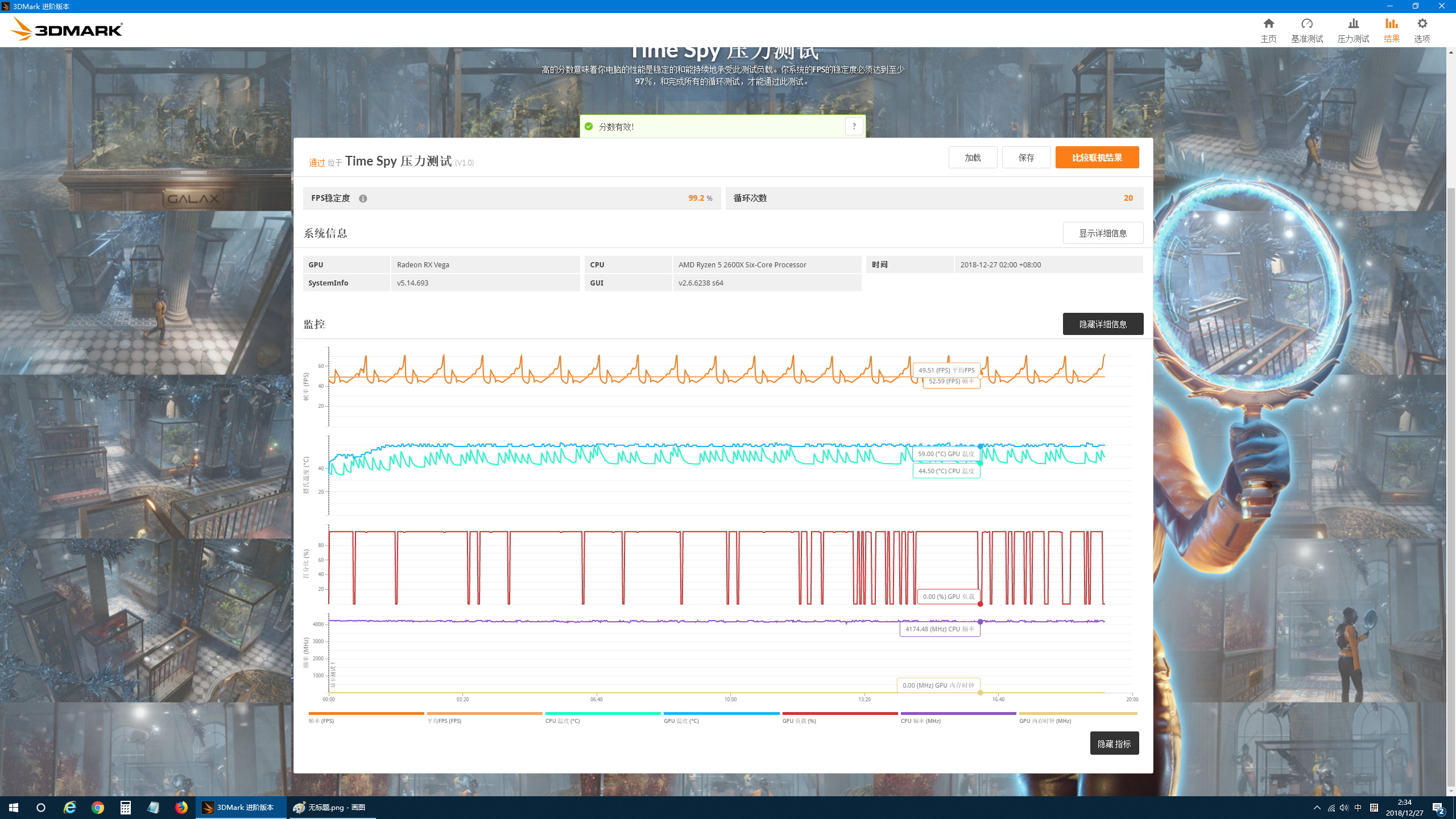The width and height of the screenshot is (1456, 819).
Task: Open the Calculator taskbar icon
Action: pos(126,807)
